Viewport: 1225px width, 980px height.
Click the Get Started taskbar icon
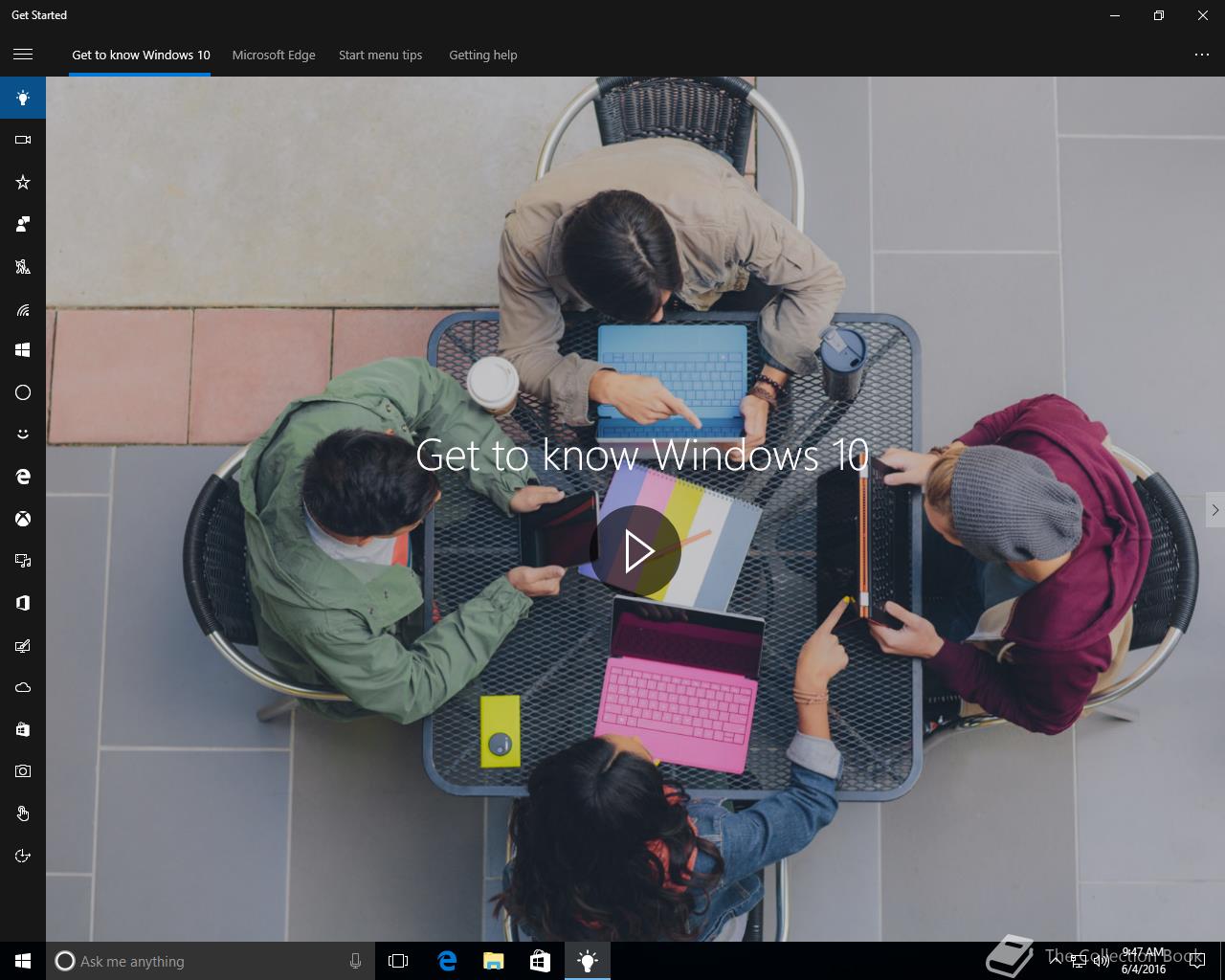(x=588, y=961)
